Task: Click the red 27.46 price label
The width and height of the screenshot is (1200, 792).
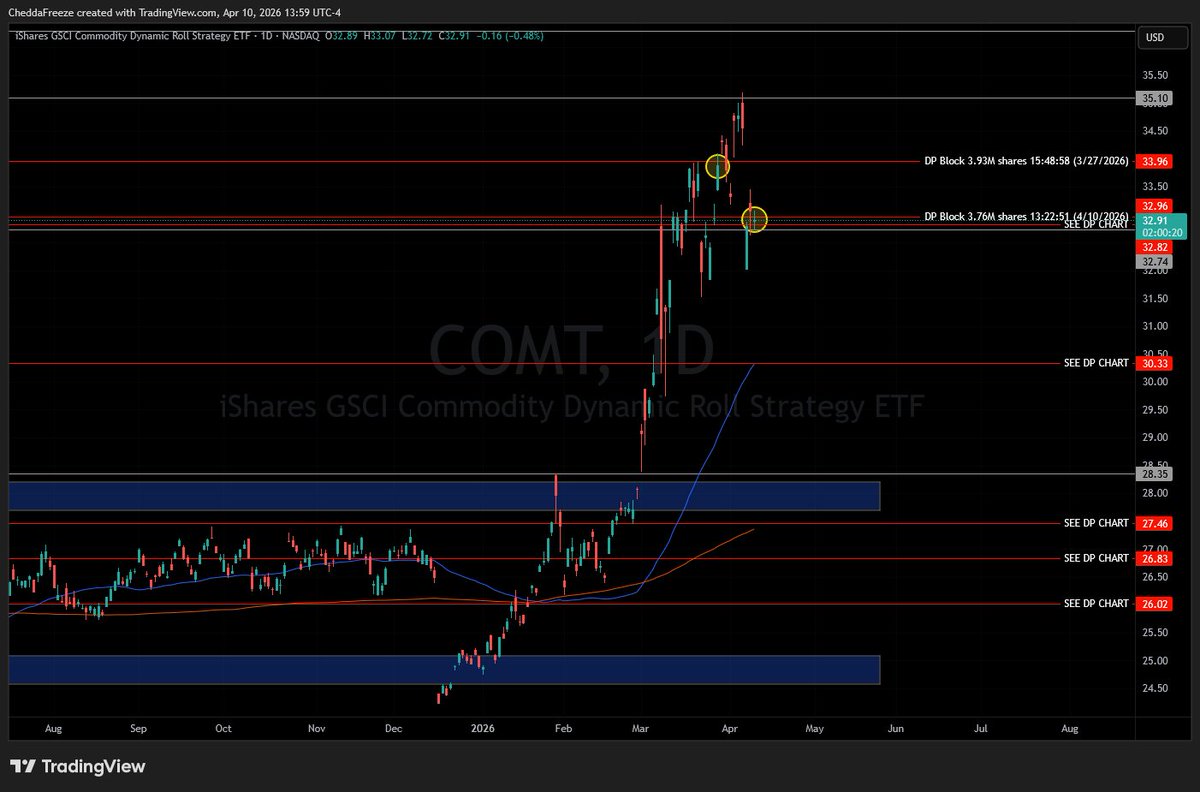Action: pos(1155,523)
